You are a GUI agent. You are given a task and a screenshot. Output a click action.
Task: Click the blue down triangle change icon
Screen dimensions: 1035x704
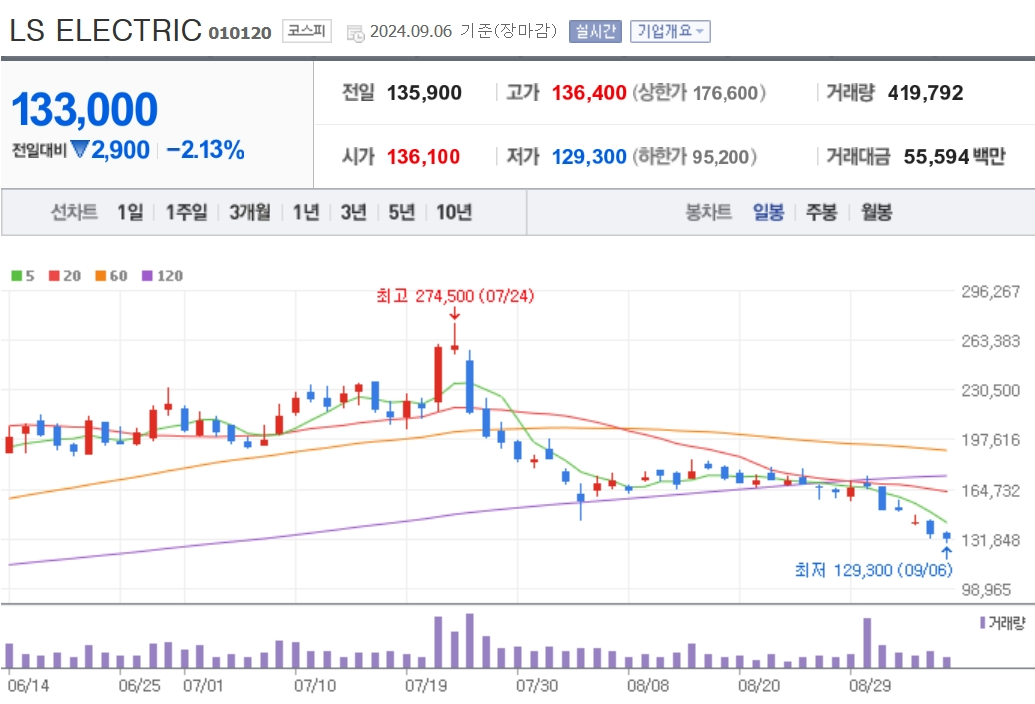point(80,150)
